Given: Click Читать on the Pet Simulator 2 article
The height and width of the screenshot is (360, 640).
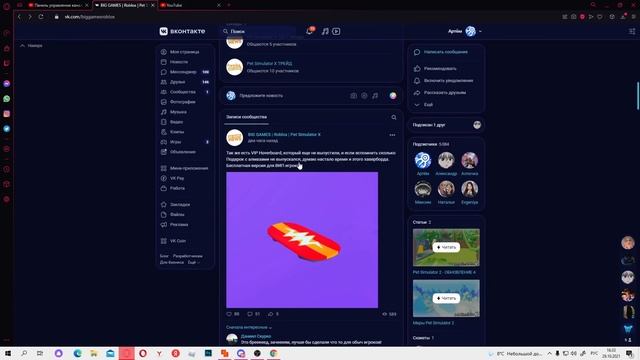Looking at the screenshot, I should coord(446,247).
